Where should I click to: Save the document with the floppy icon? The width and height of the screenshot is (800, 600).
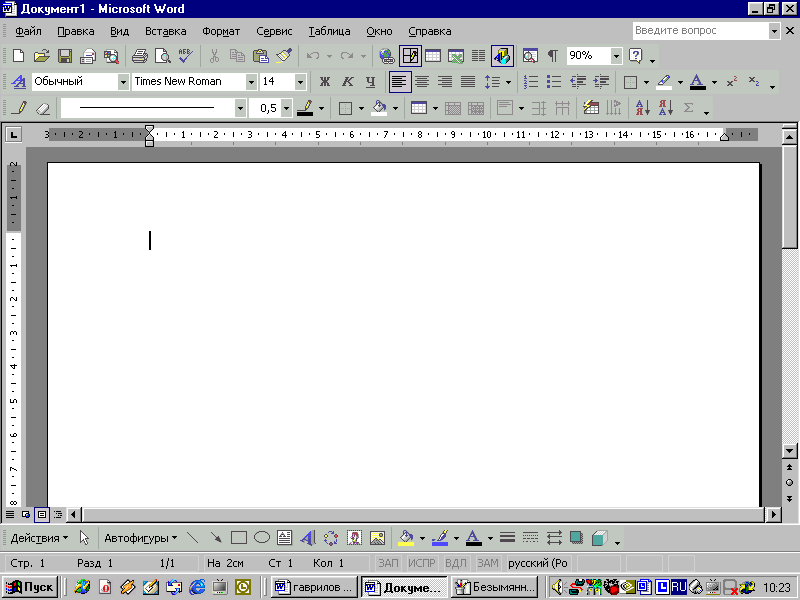[65, 56]
